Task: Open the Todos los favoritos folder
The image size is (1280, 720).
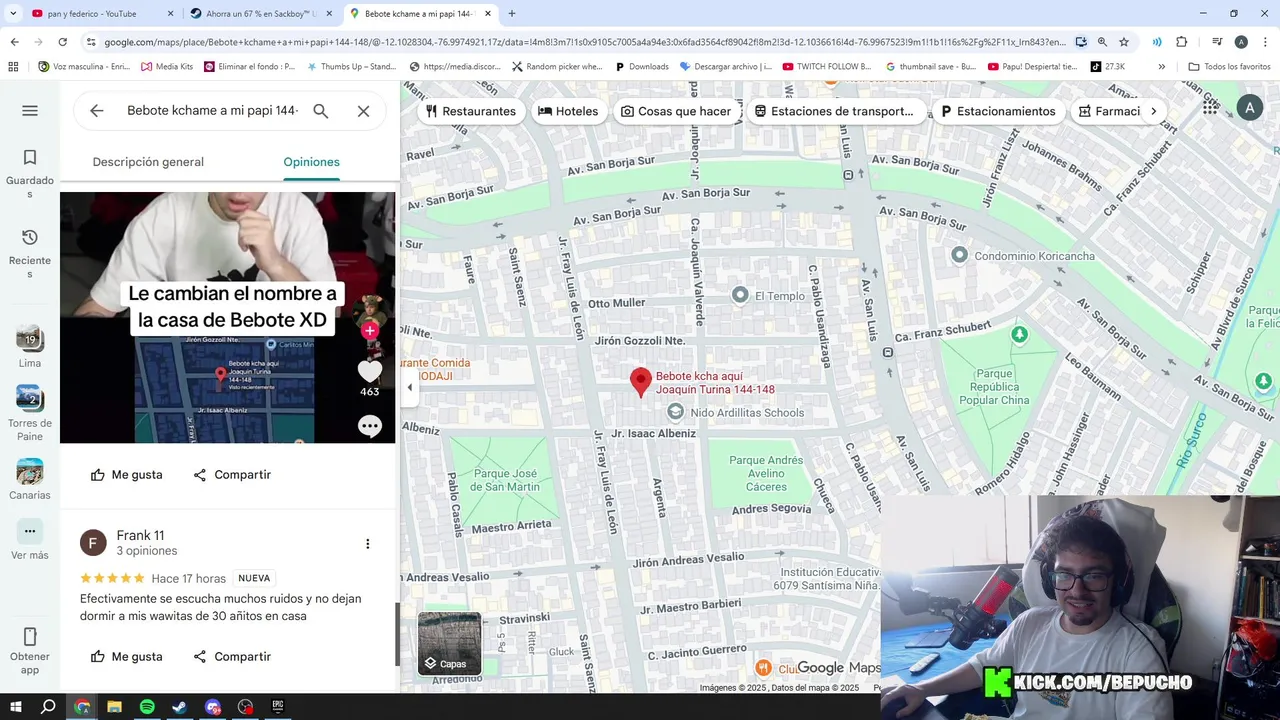Action: coord(1229,67)
